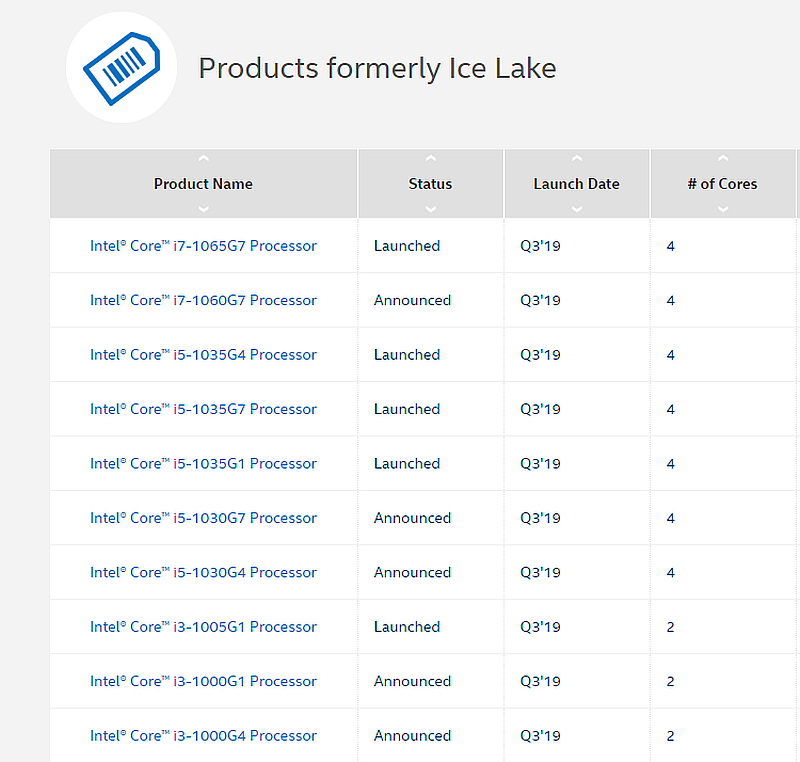Screen dimensions: 800x762
Task: Sort Status column ascending with up arrow
Action: coord(430,158)
